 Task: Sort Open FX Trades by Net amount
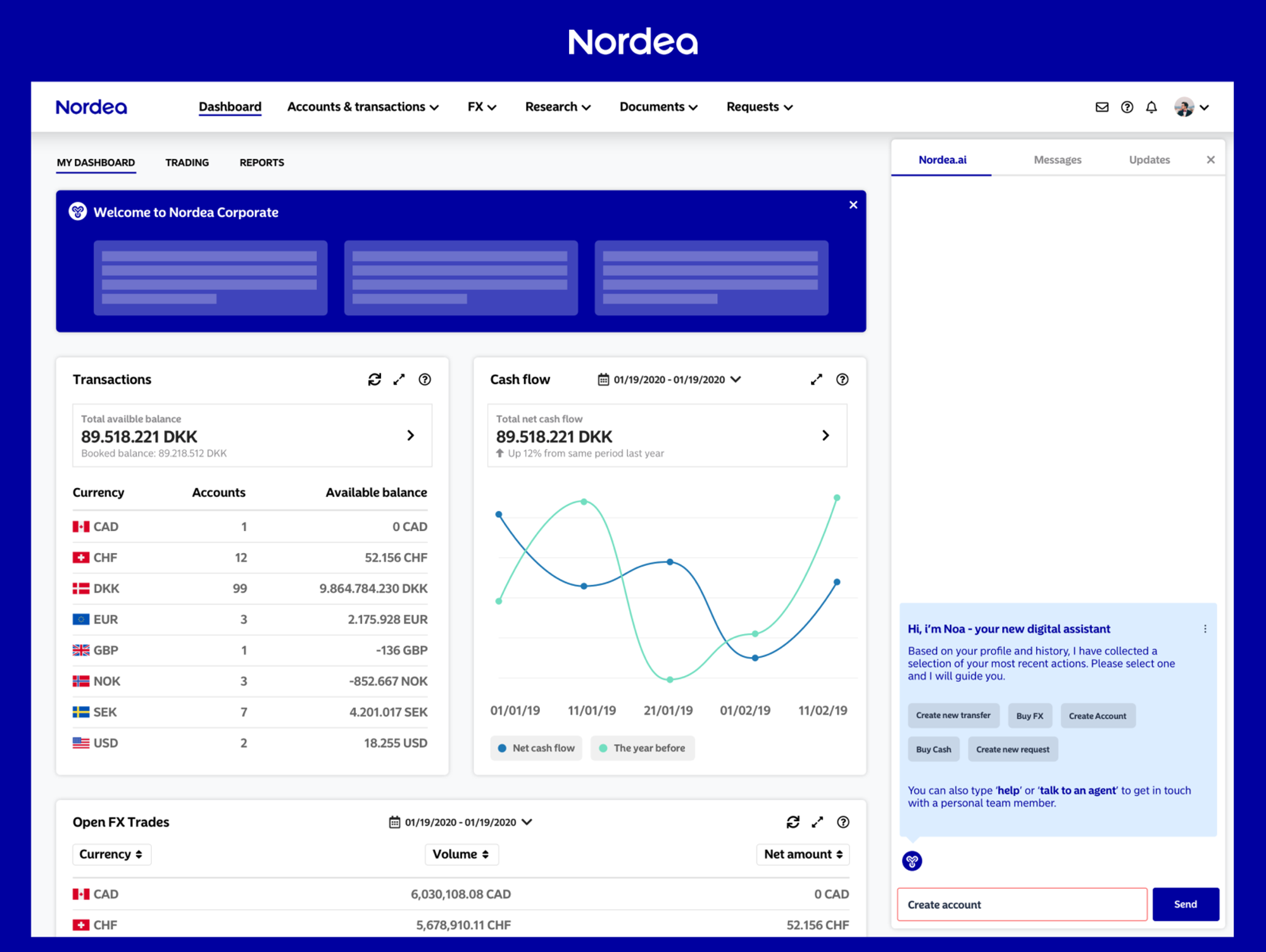tap(803, 854)
